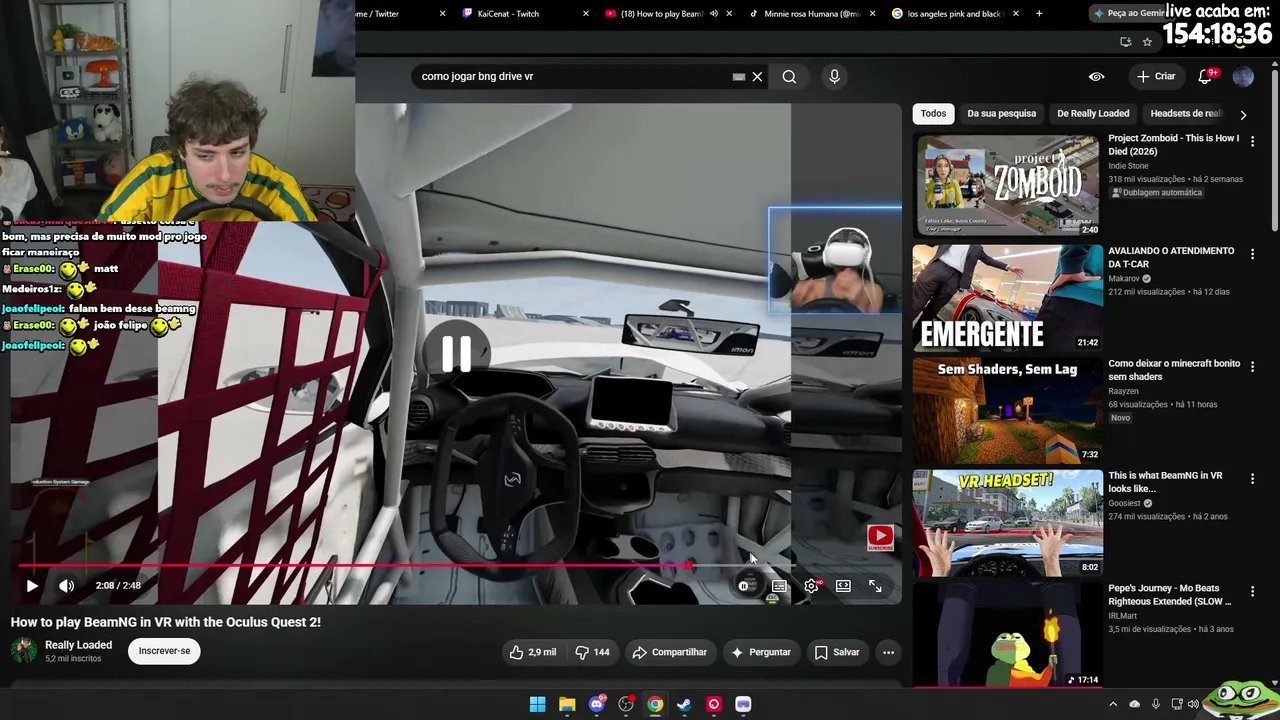Bookmark this page with the star icon
Viewport: 1280px width, 720px height.
1147,42
